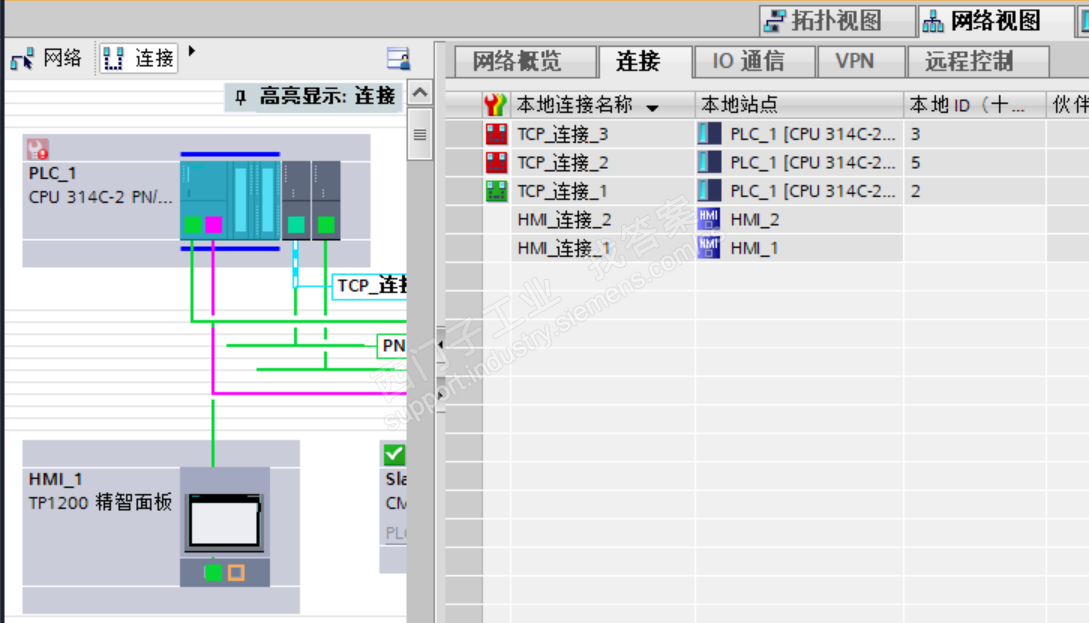Click the PLC_1 error status icon

click(x=38, y=149)
